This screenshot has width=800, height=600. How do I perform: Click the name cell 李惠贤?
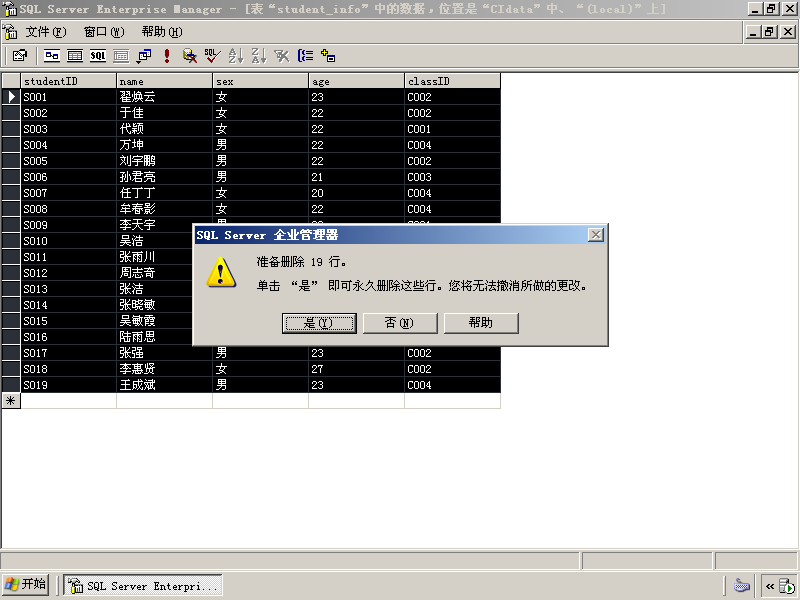pyautogui.click(x=164, y=369)
